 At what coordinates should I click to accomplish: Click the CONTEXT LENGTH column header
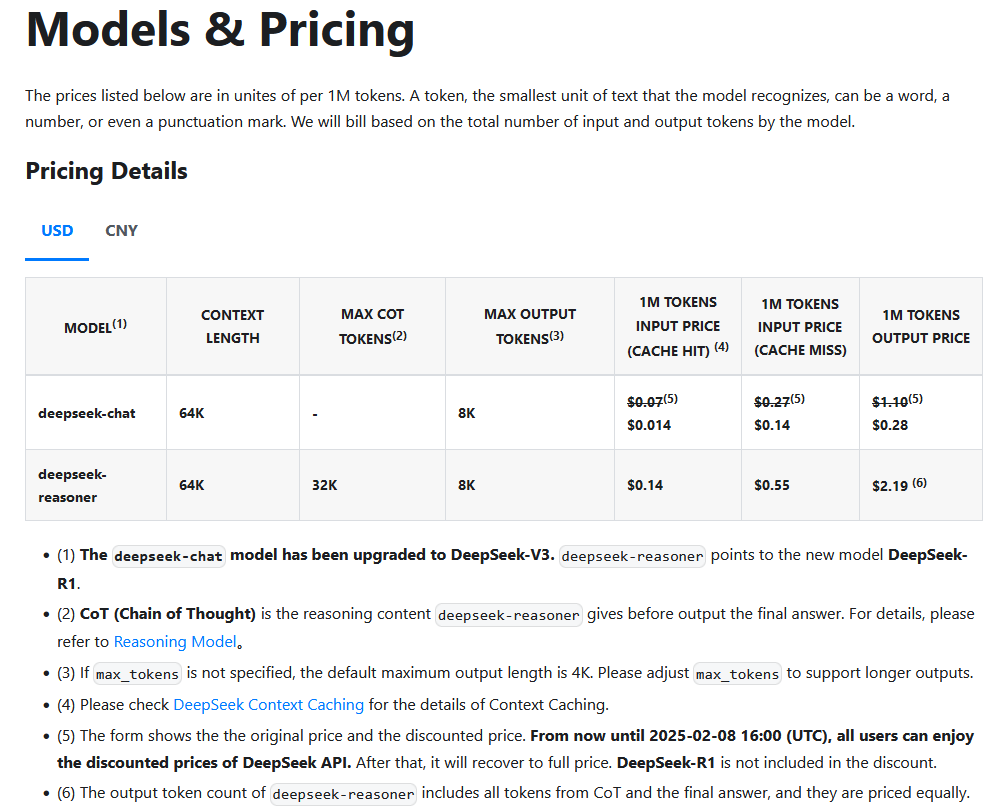click(233, 326)
